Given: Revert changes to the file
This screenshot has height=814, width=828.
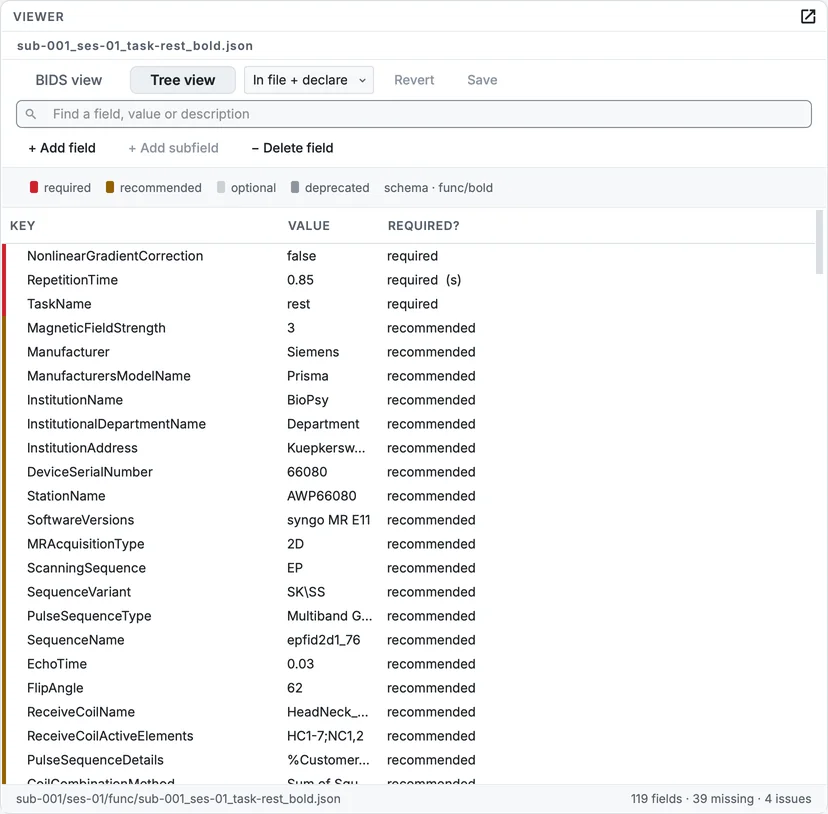Looking at the screenshot, I should coord(414,80).
